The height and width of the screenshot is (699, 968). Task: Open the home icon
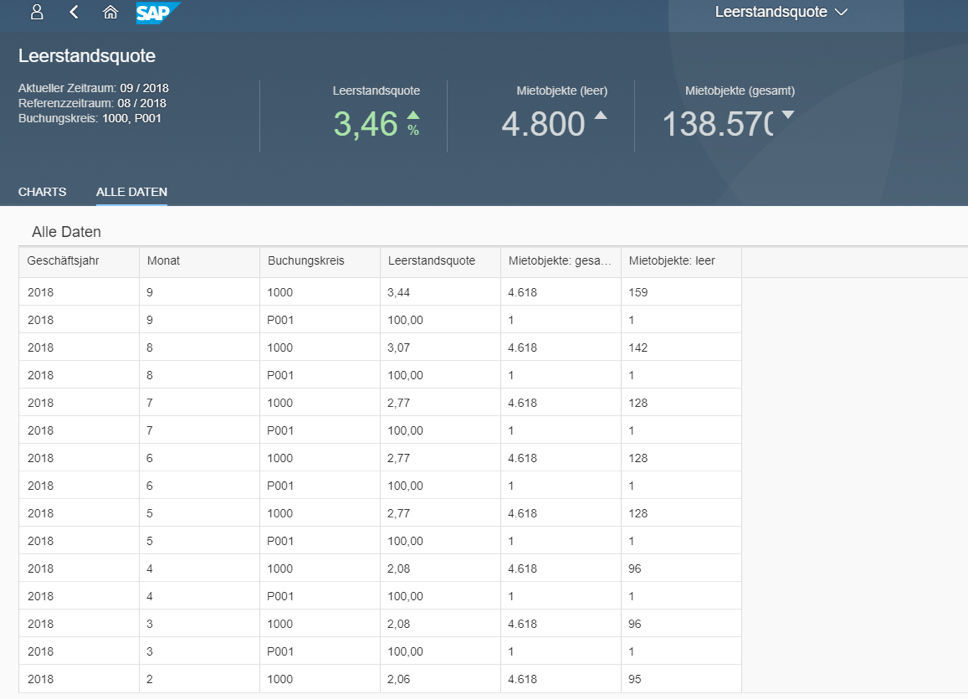tap(111, 12)
